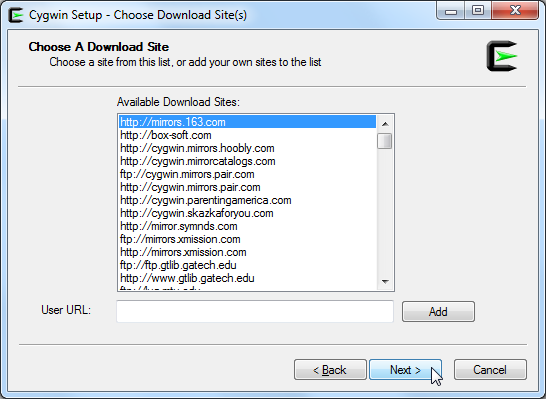546x399 pixels.
Task: Add the user URL with Add button
Action: tap(438, 311)
